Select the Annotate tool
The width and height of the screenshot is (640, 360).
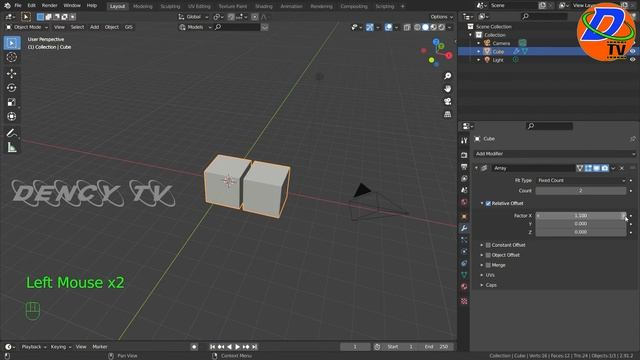coord(12,133)
